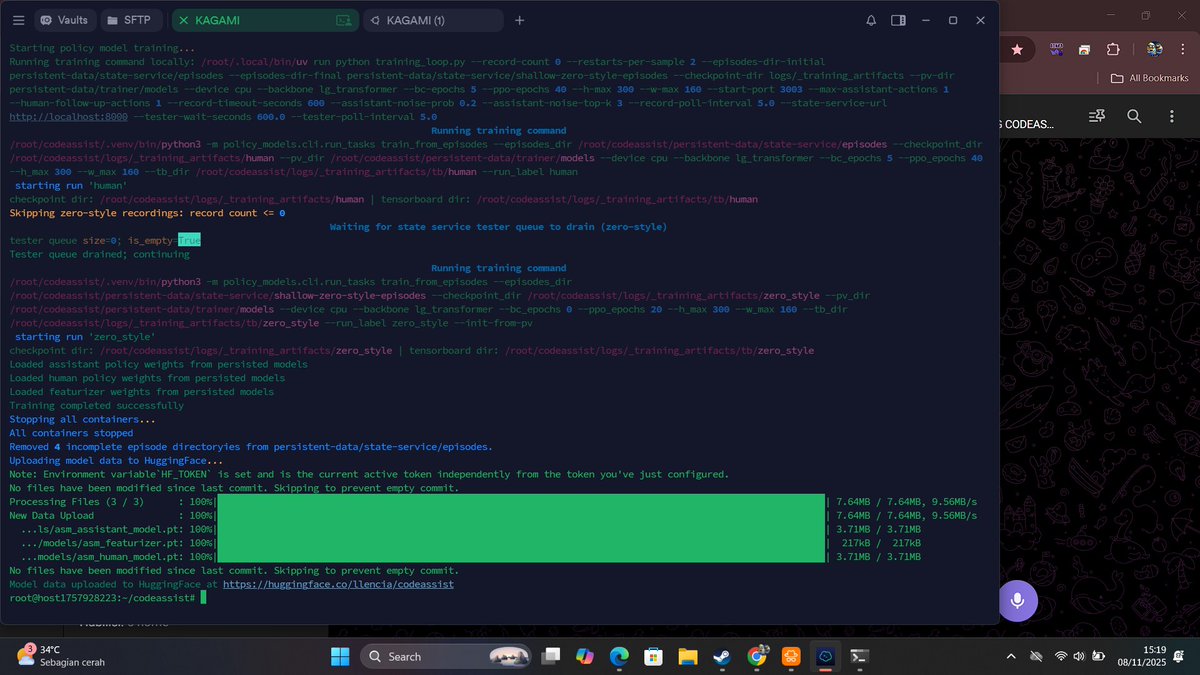Click the Termius taskbar icon
Viewport: 1200px width, 675px height.
point(826,656)
